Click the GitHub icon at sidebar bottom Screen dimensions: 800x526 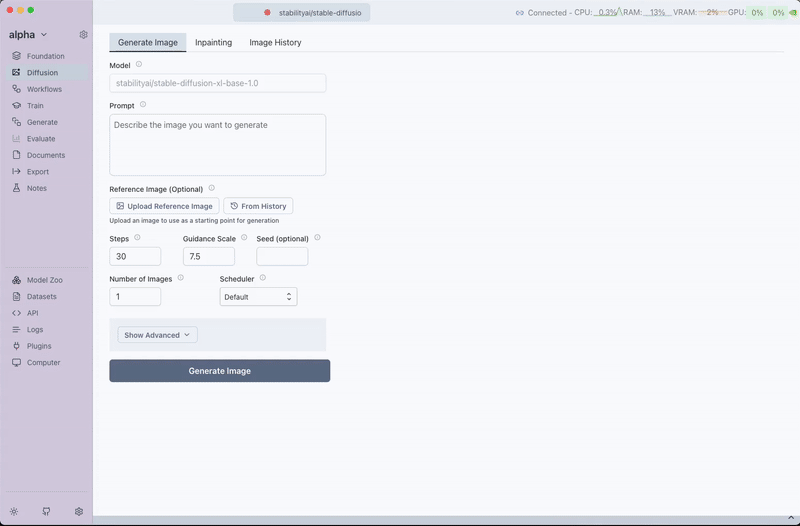click(x=46, y=511)
